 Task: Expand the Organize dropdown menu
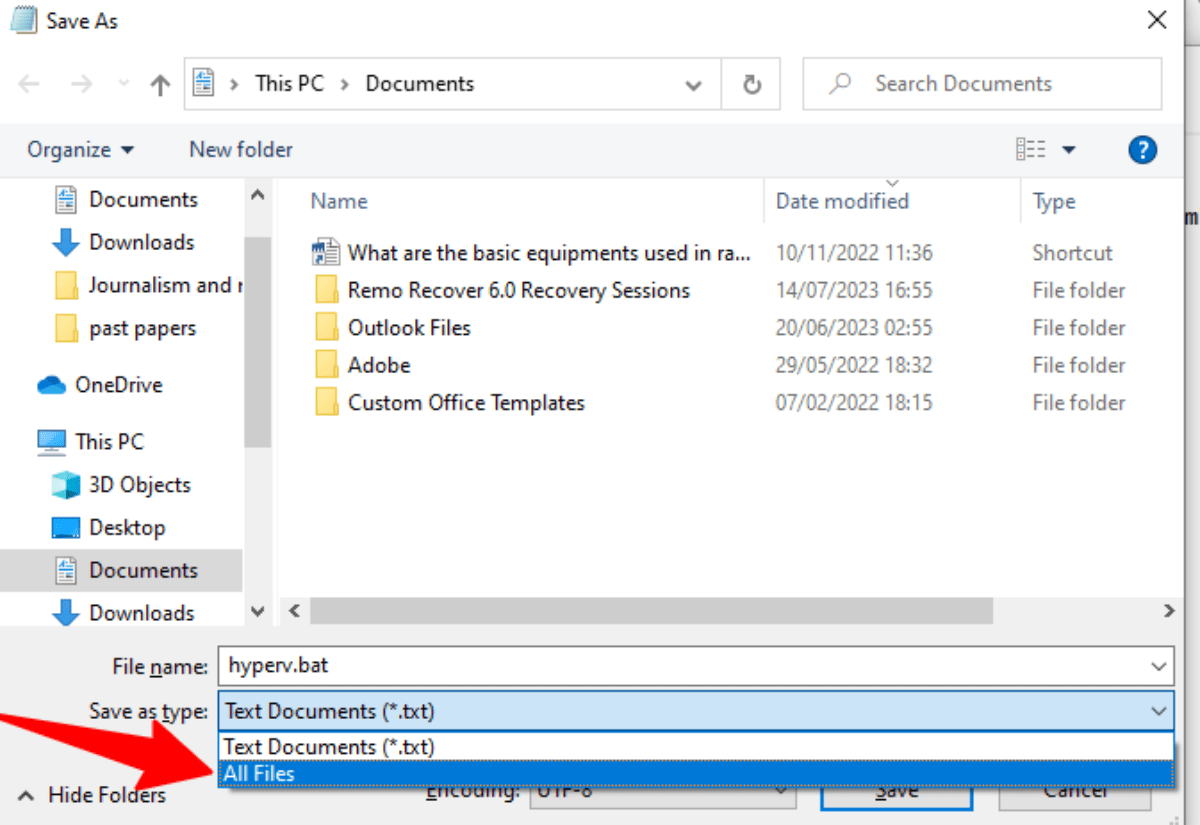[80, 150]
